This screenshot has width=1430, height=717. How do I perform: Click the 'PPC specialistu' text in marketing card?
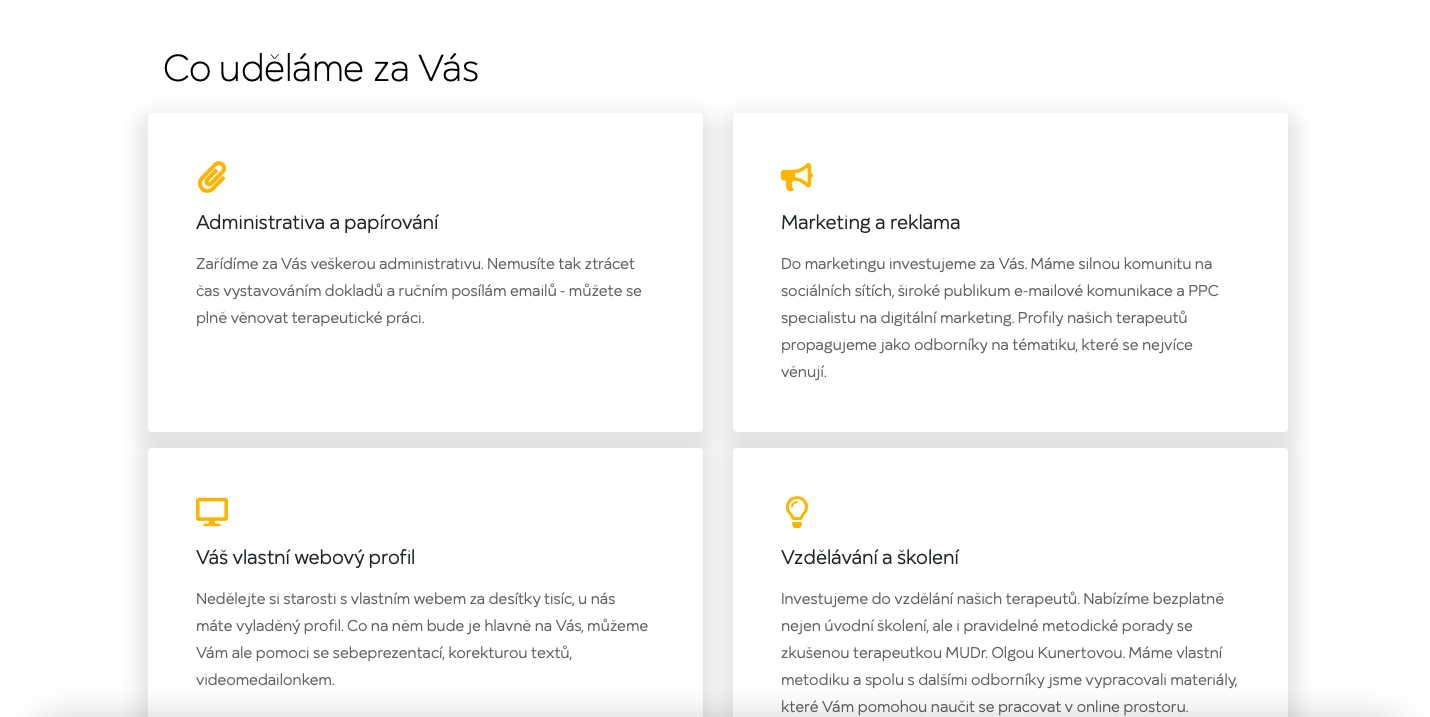tap(1000, 304)
